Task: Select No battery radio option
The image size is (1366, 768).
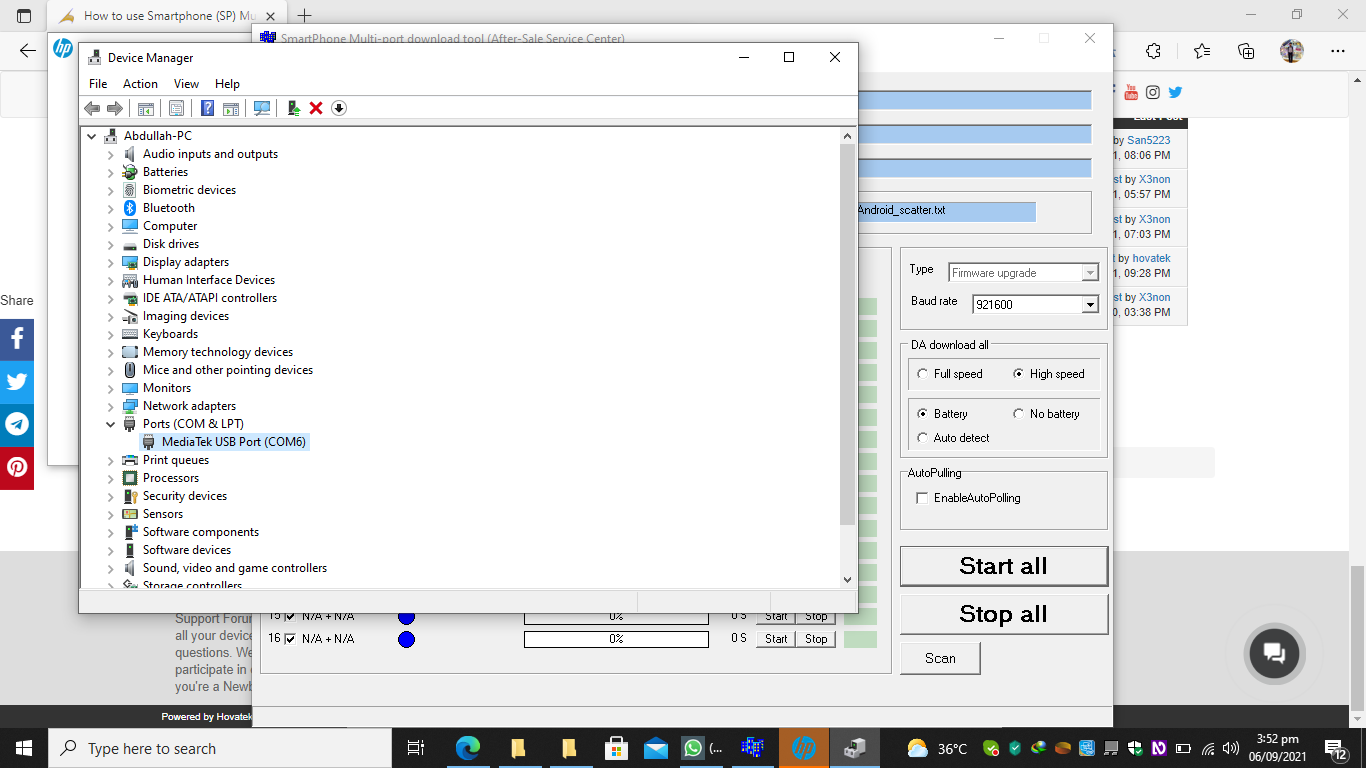Action: [x=1018, y=414]
